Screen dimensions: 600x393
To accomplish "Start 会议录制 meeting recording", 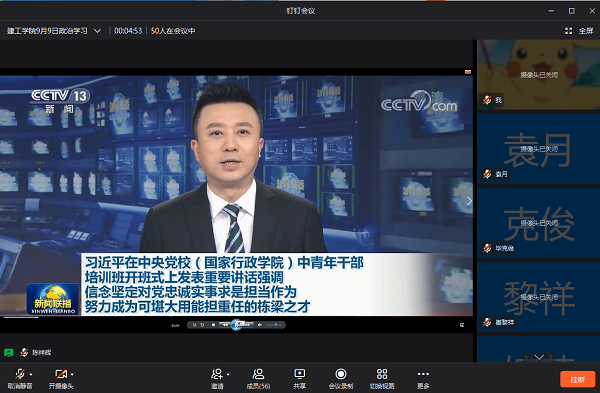I will tap(341, 379).
